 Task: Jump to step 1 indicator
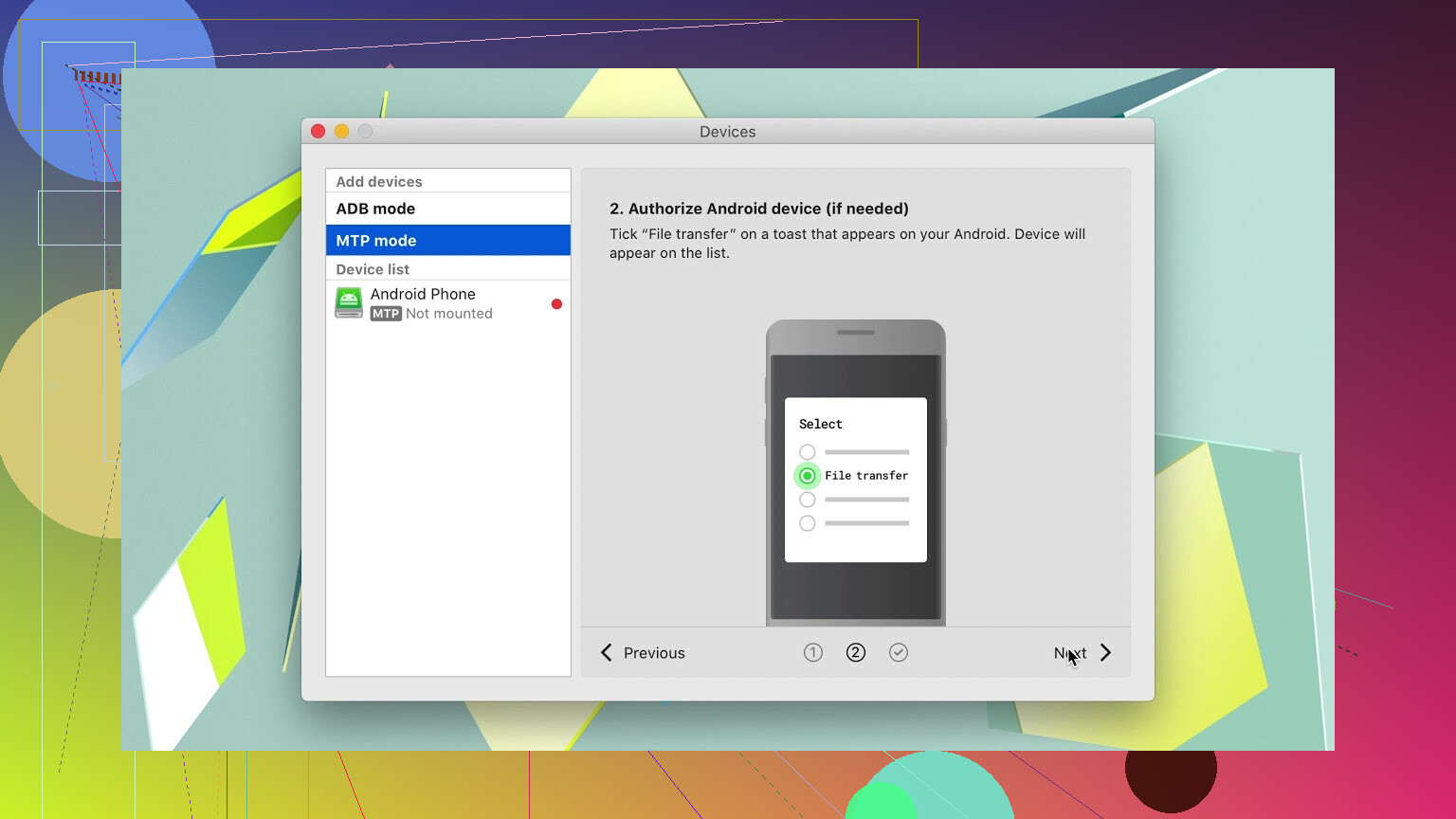click(x=813, y=652)
